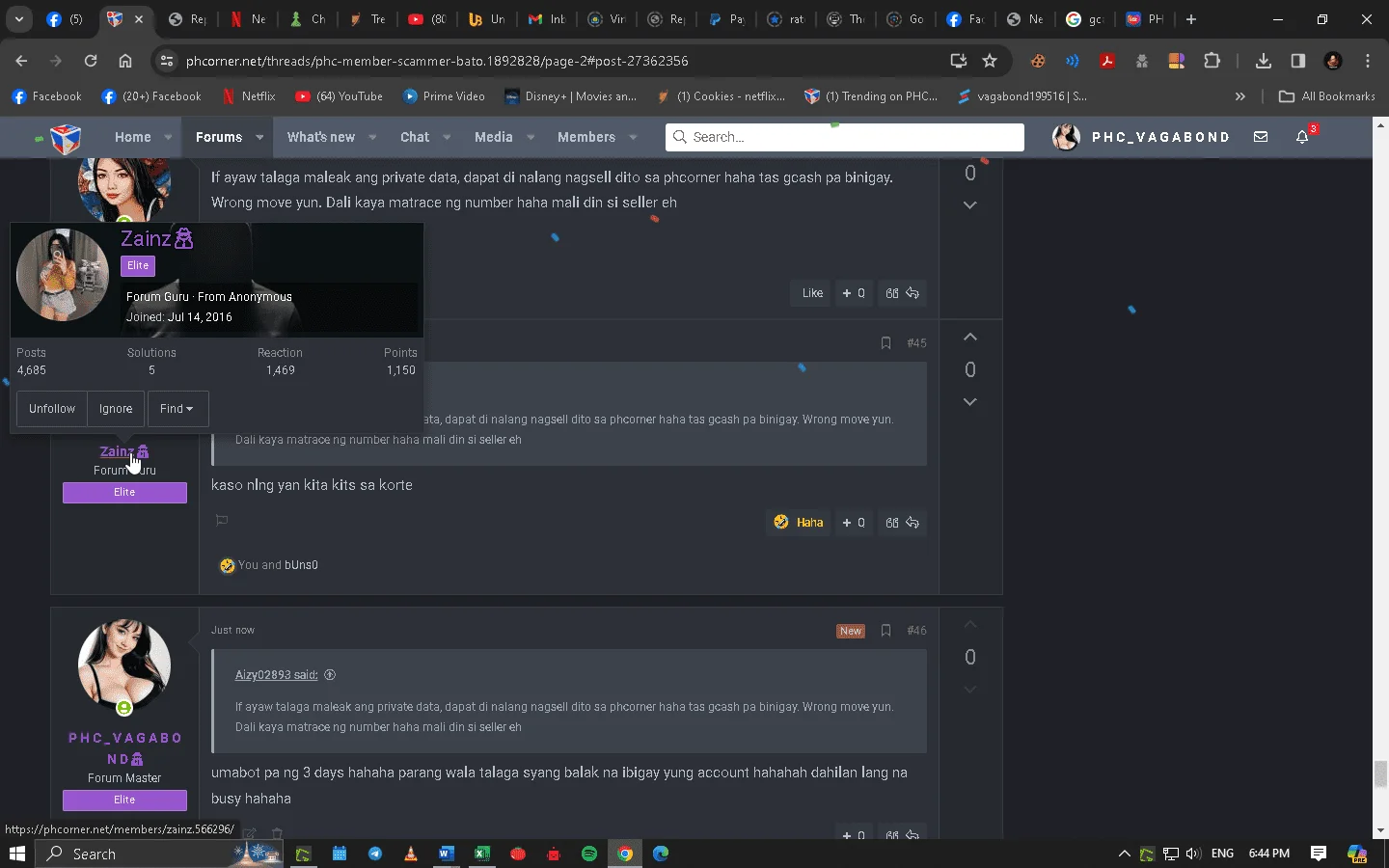Bookmark post #46
This screenshot has width=1389, height=868.
point(885,631)
